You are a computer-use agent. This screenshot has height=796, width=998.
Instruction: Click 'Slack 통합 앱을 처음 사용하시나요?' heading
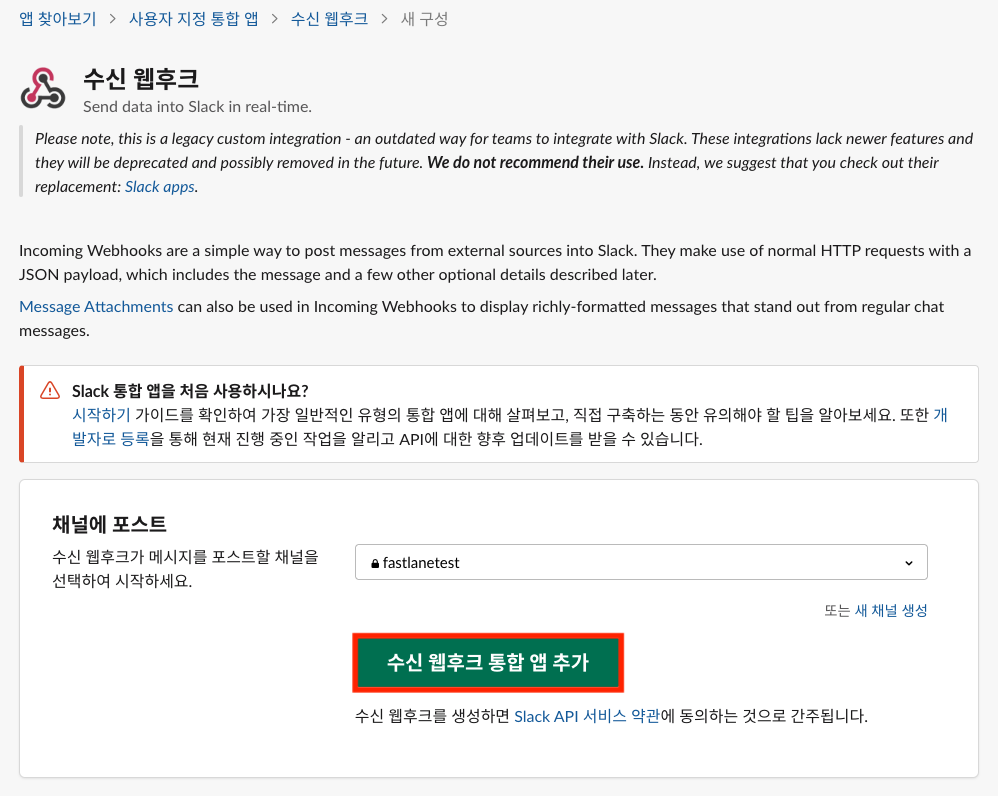190,391
